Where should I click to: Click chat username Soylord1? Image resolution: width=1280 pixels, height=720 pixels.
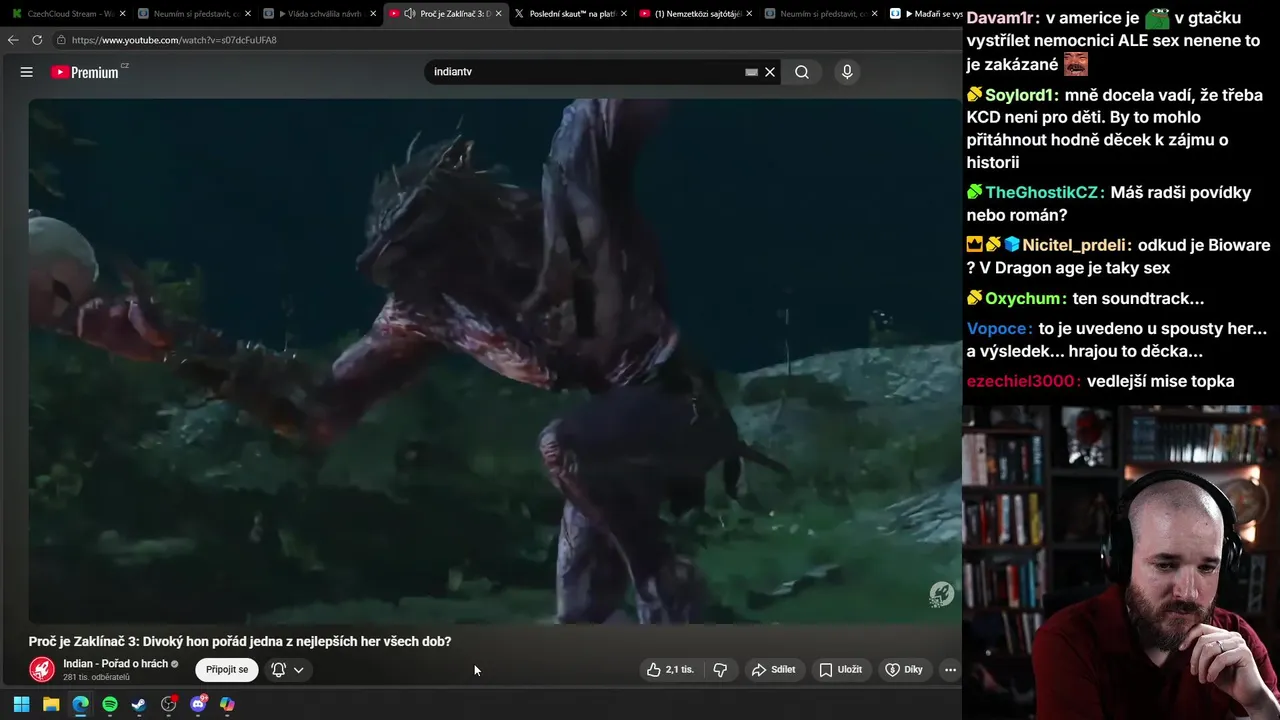click(1022, 95)
